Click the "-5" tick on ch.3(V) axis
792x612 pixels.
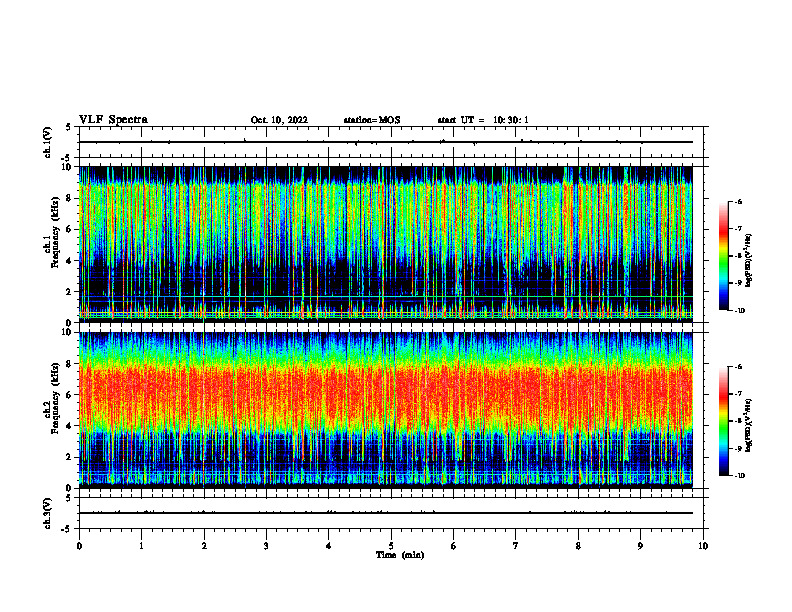(x=67, y=529)
